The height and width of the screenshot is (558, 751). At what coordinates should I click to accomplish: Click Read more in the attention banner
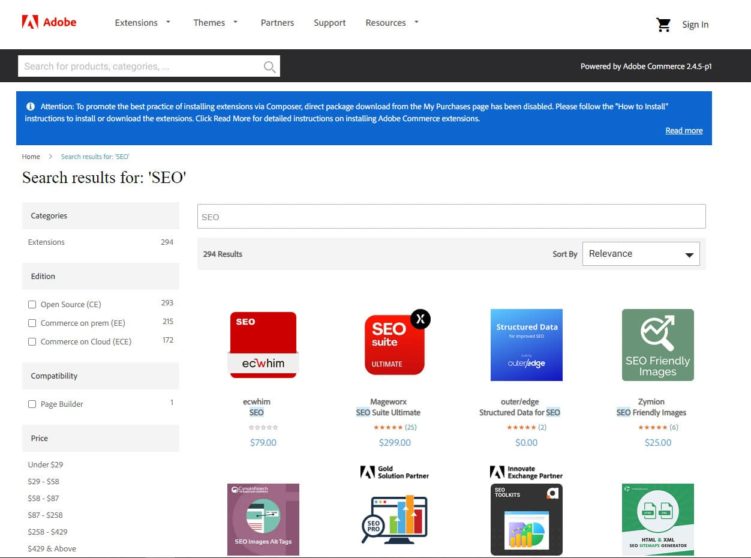(684, 131)
